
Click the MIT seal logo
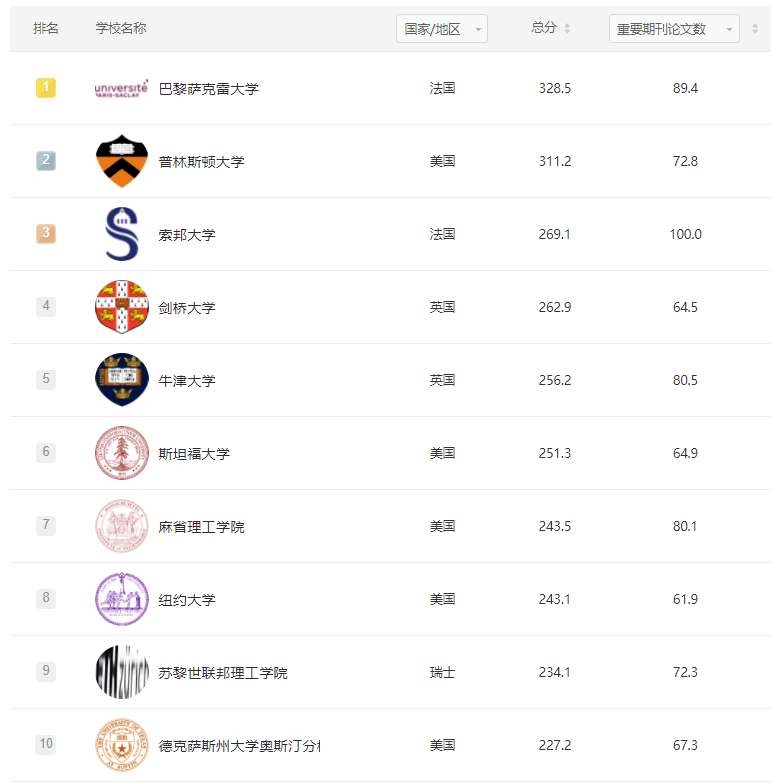(121, 526)
